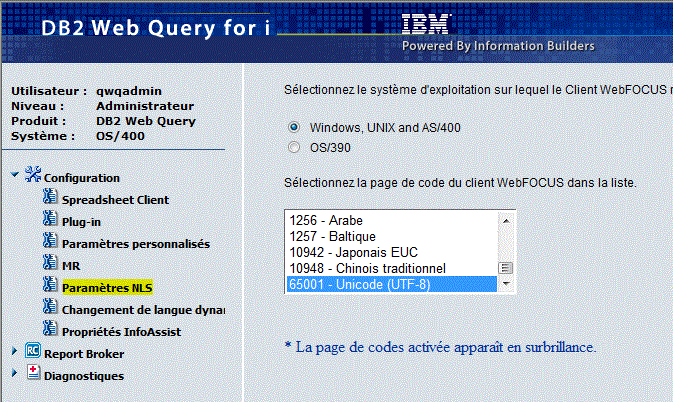Open Paramètres personnalisés

[x=136, y=244]
